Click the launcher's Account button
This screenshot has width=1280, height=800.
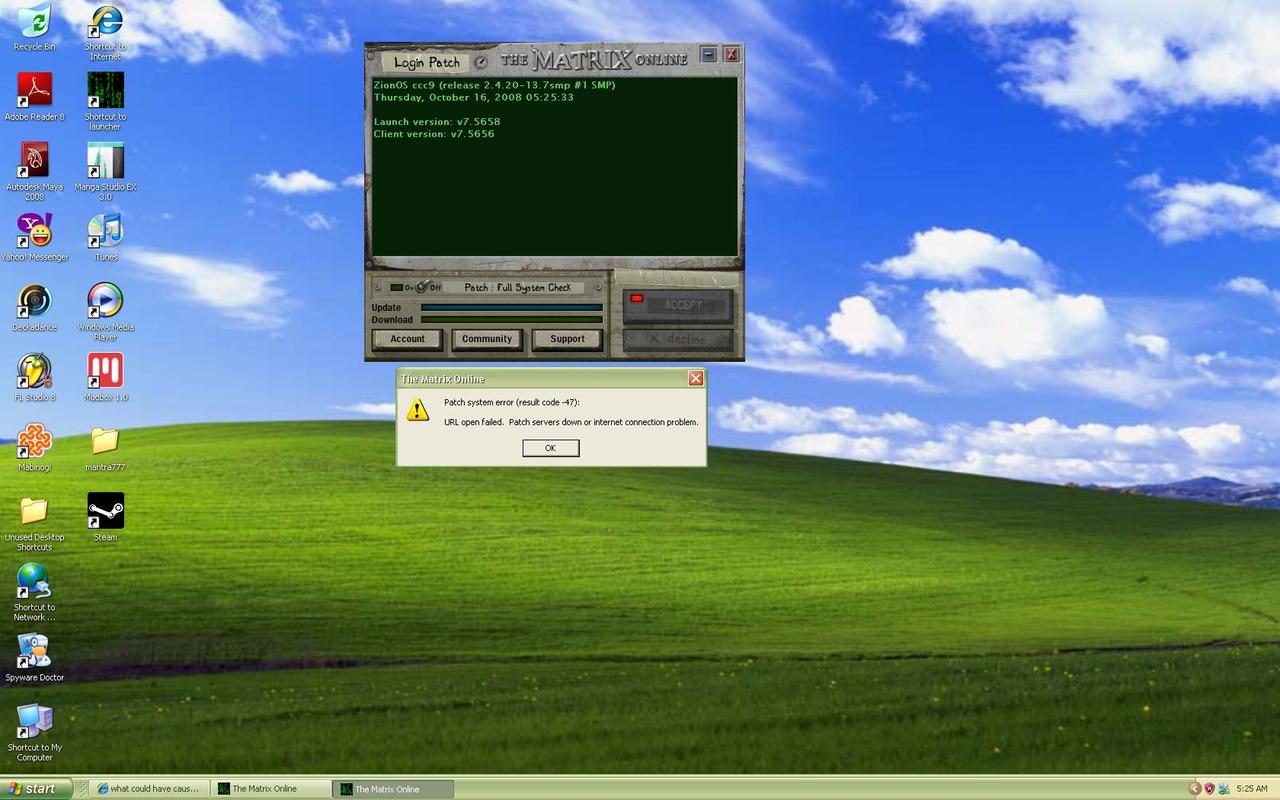(x=407, y=339)
